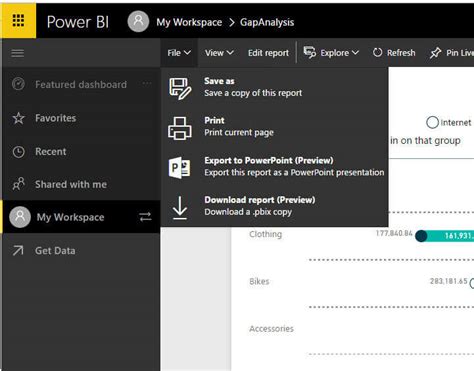Click Shared with me people icon
The height and width of the screenshot is (371, 474).
[x=18, y=184]
